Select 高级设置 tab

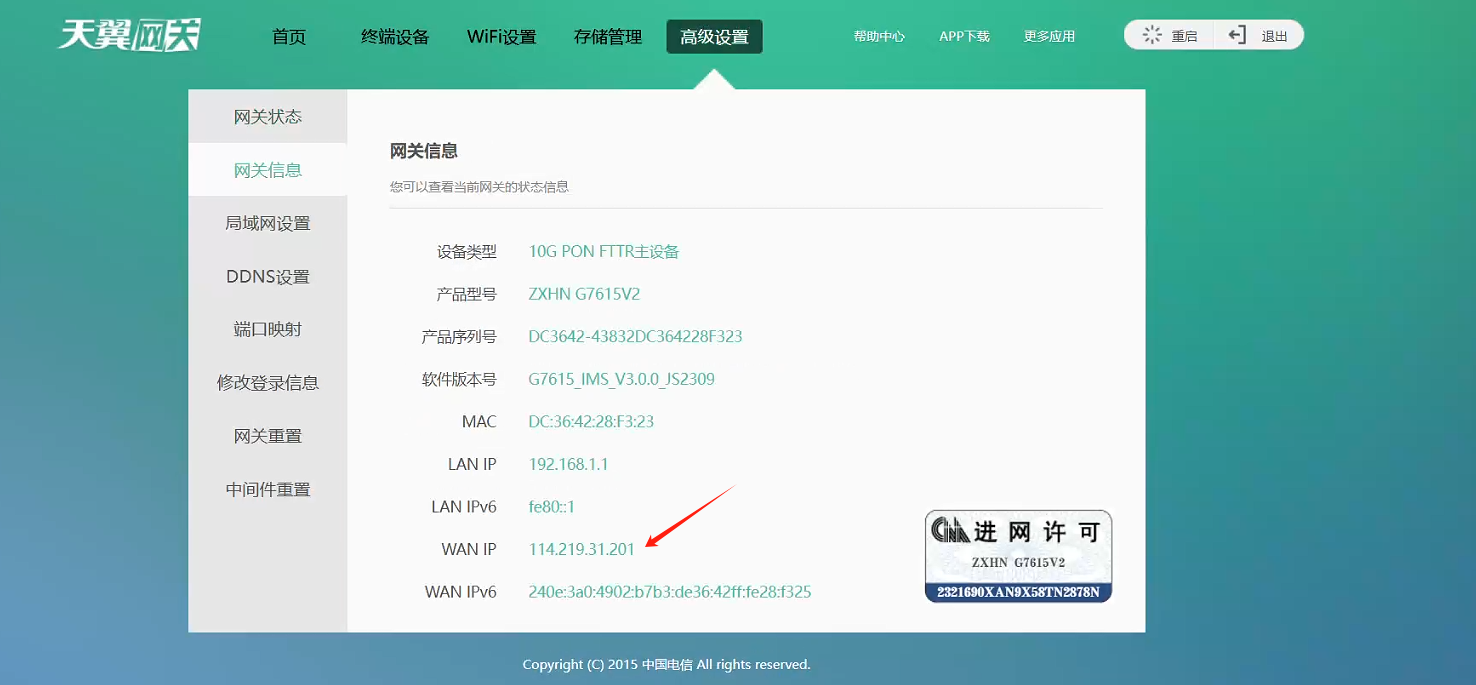714,37
